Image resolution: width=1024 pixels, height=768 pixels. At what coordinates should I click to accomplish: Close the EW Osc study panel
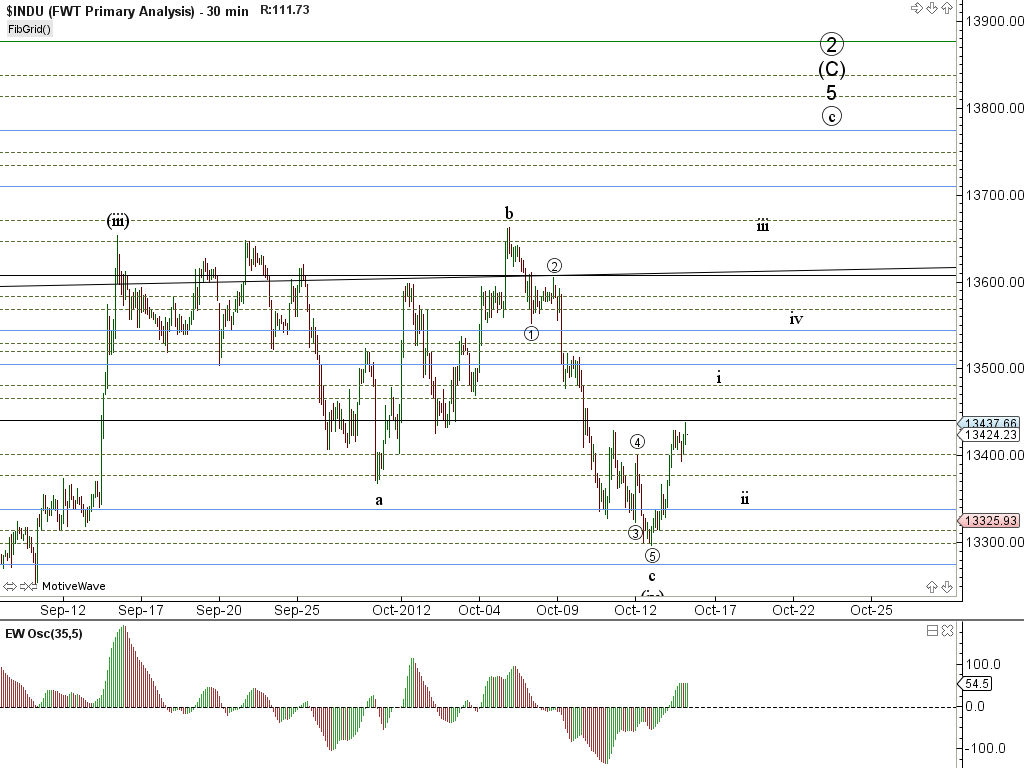[946, 631]
